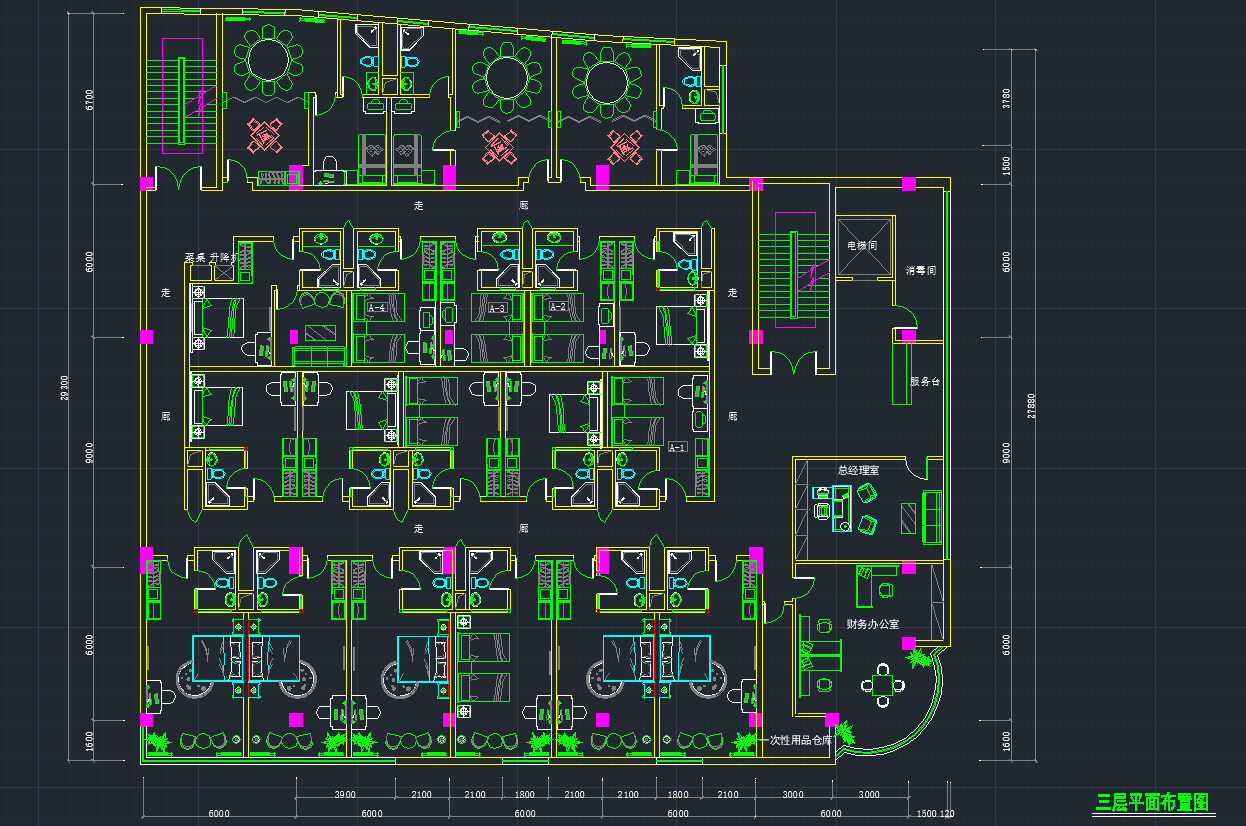Select the A-3 room tag
Viewport: 1246px width, 826px height.
click(496, 308)
